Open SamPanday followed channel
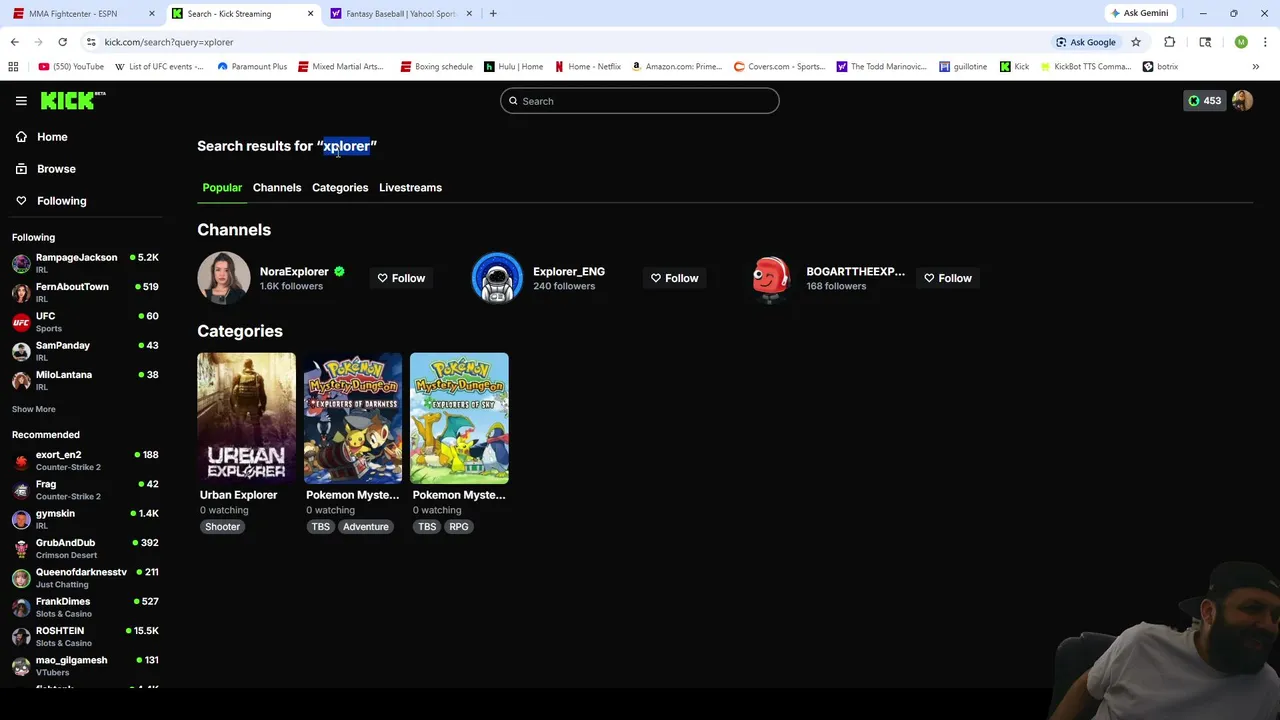 (x=85, y=352)
